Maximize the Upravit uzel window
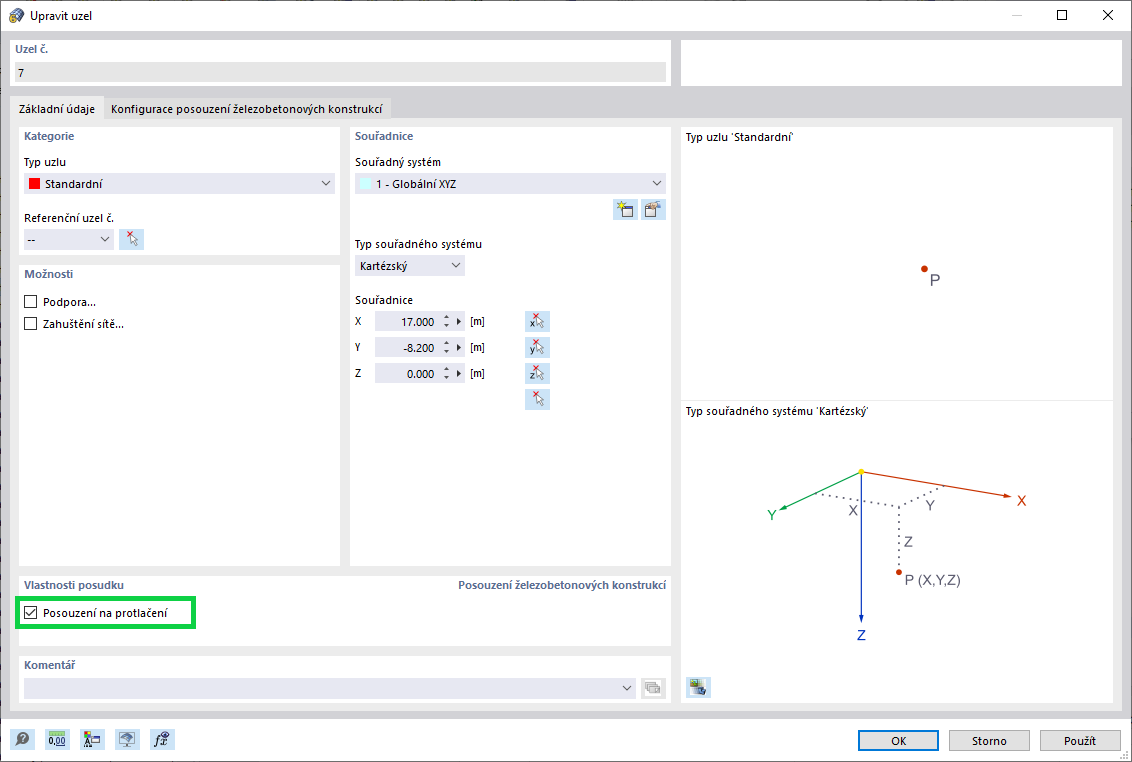Image resolution: width=1132 pixels, height=762 pixels. [1062, 15]
